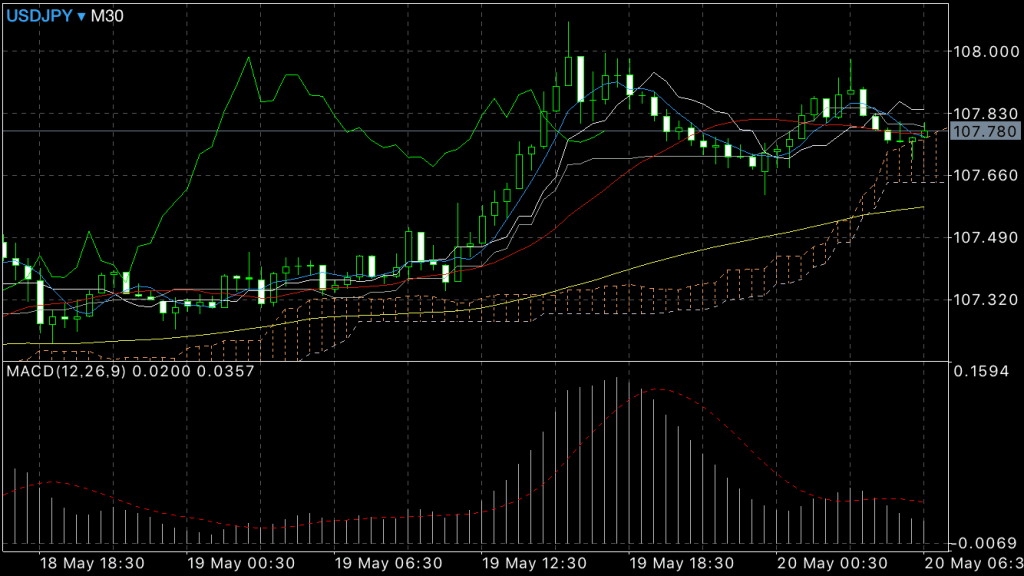Click the MACD scale value 0.0069
1024x576 pixels.
pyautogui.click(x=986, y=543)
